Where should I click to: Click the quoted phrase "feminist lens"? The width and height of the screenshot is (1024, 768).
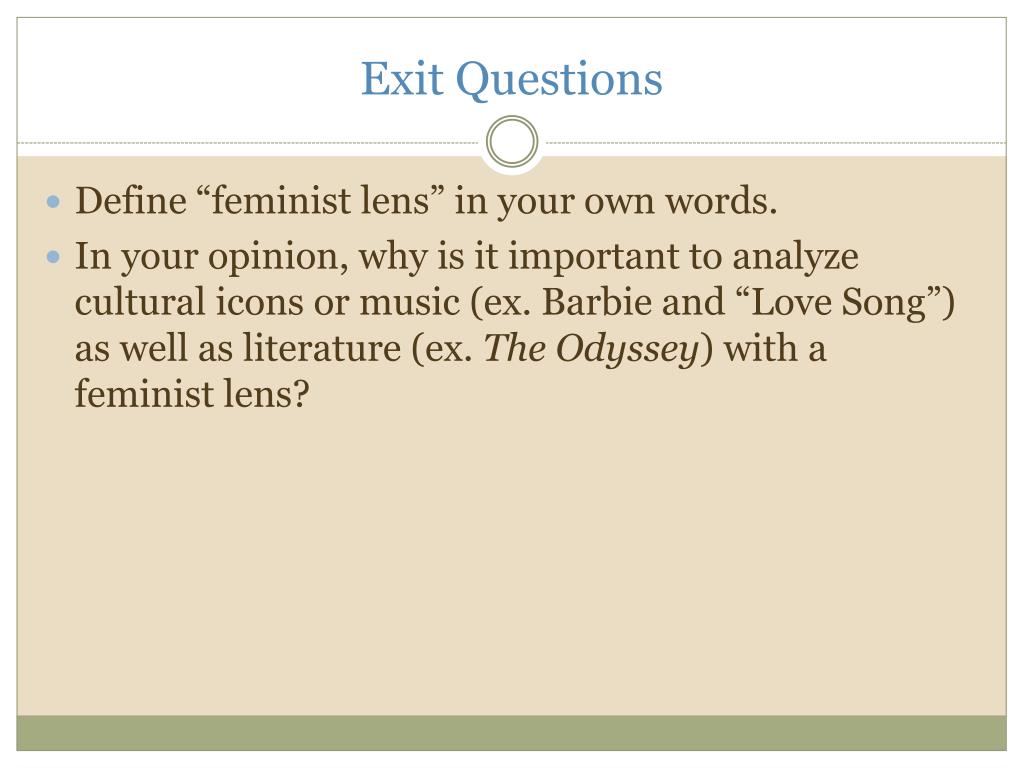click(320, 200)
